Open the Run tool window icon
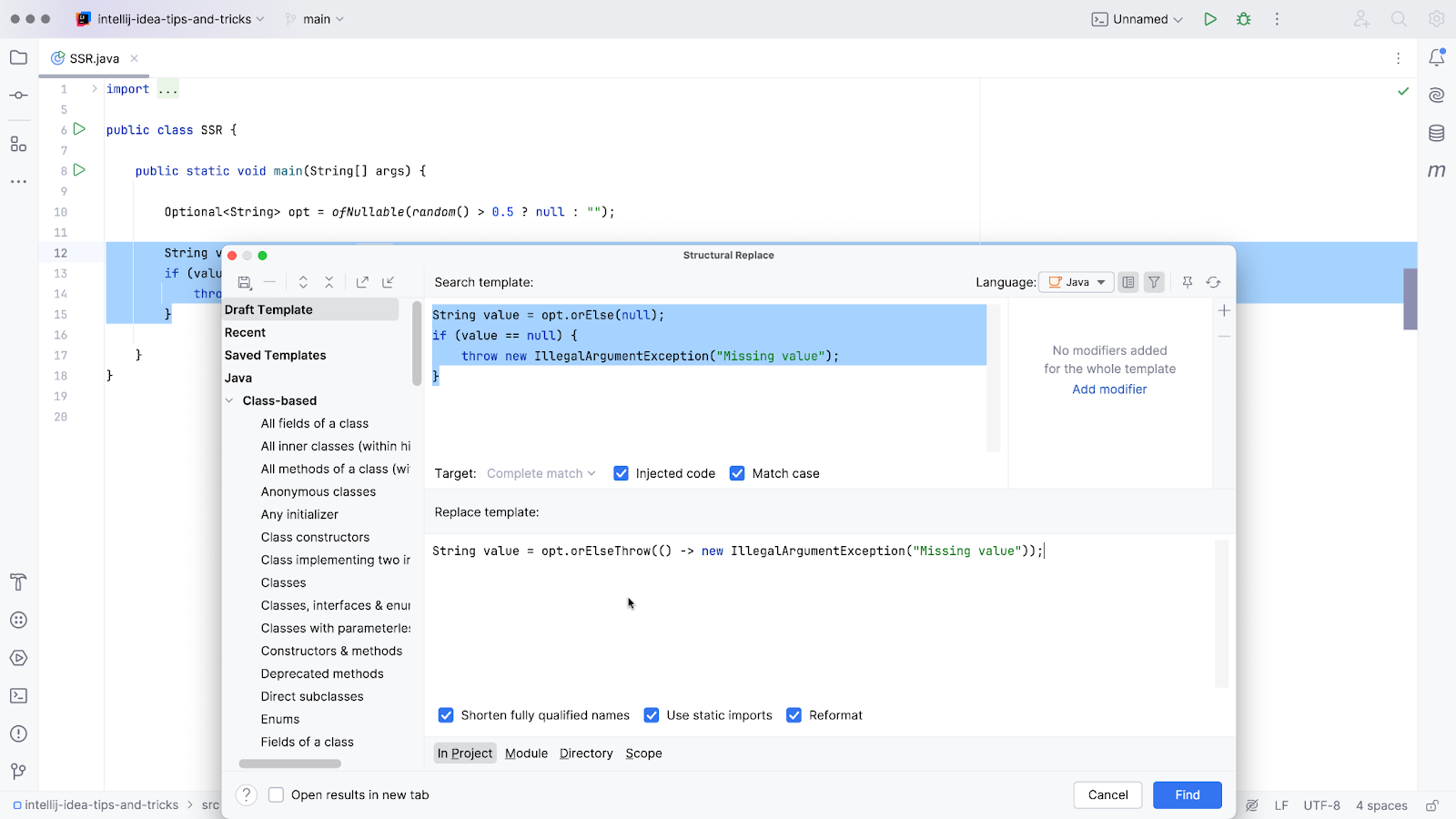The height and width of the screenshot is (819, 1456). (x=18, y=658)
